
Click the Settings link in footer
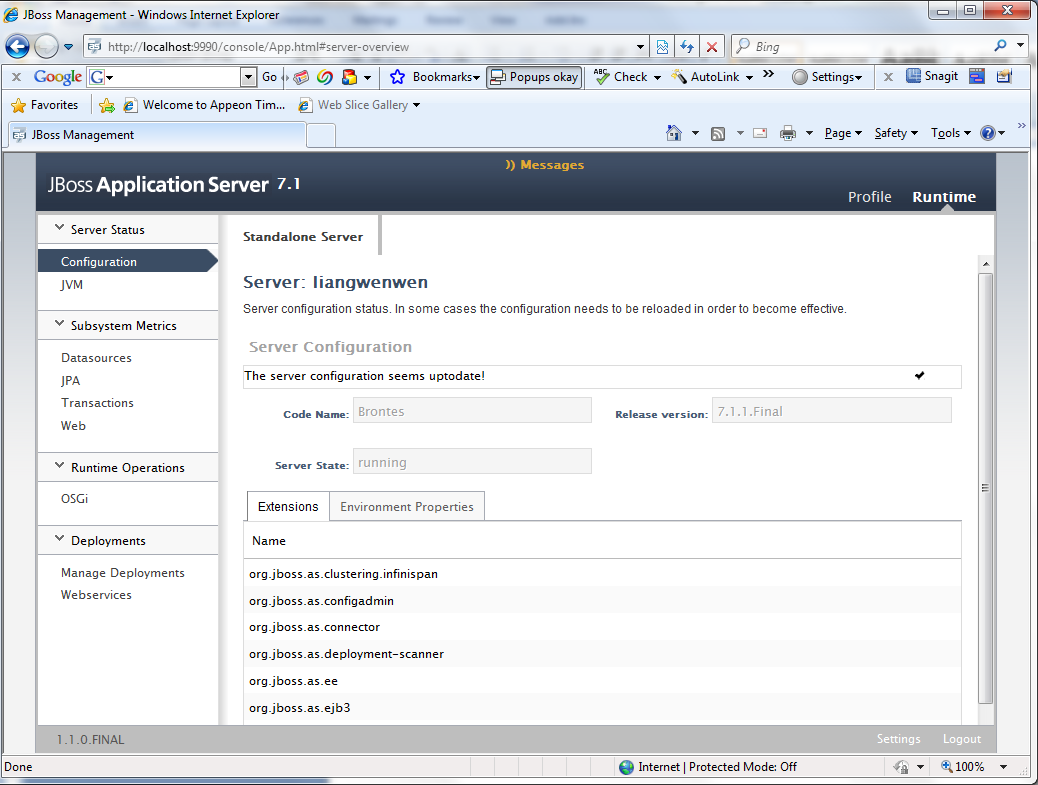coord(898,739)
